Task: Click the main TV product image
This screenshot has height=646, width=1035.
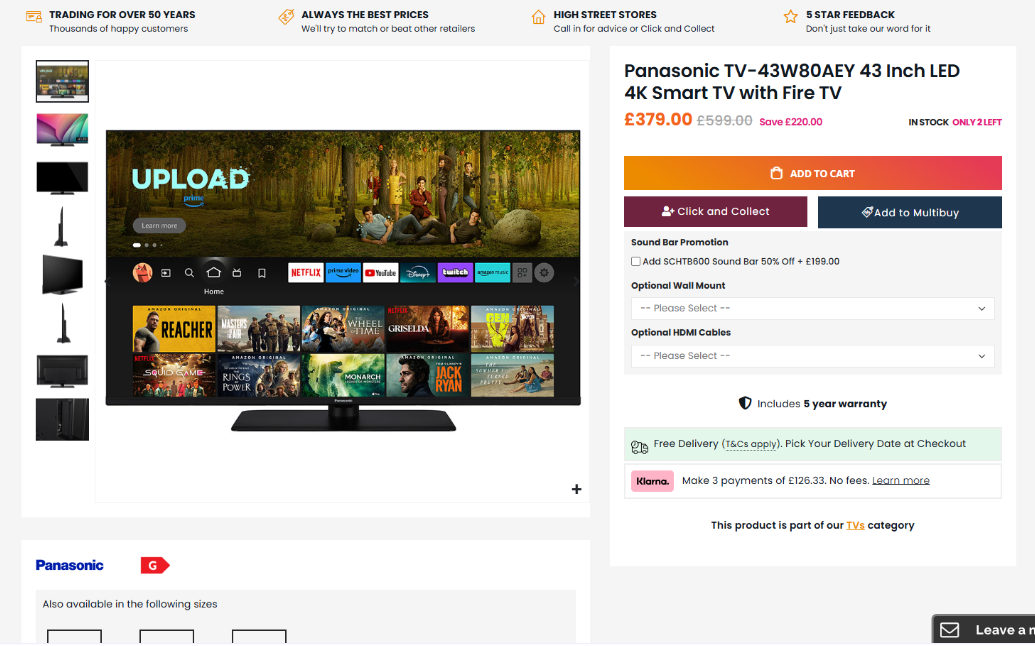Action: 343,280
